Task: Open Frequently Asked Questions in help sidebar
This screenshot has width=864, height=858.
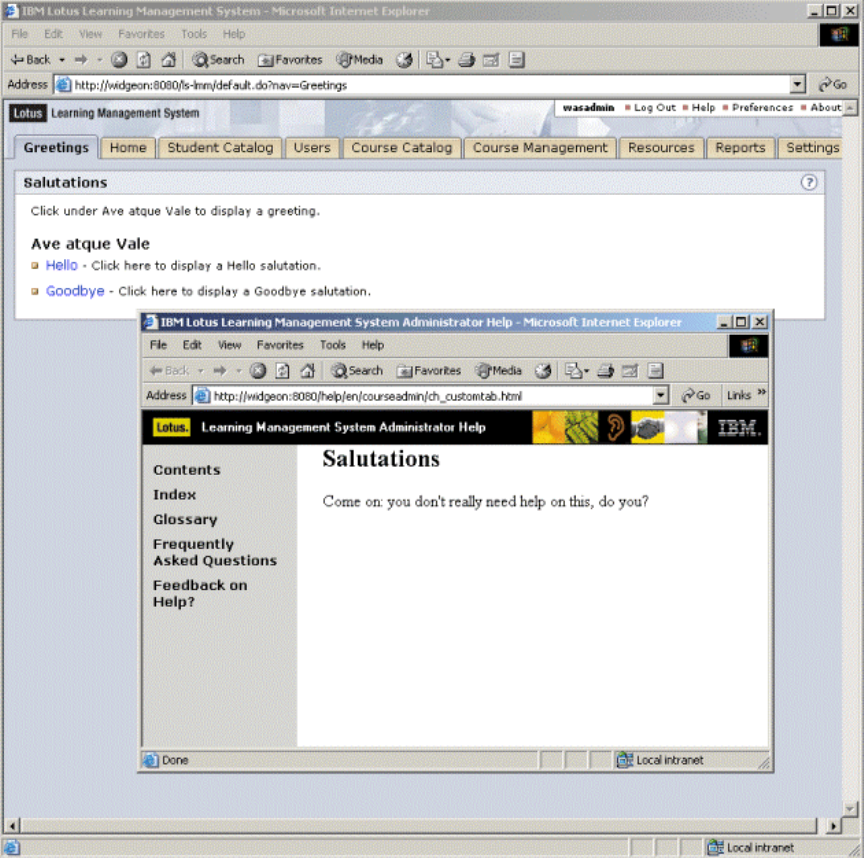Action: tap(215, 552)
